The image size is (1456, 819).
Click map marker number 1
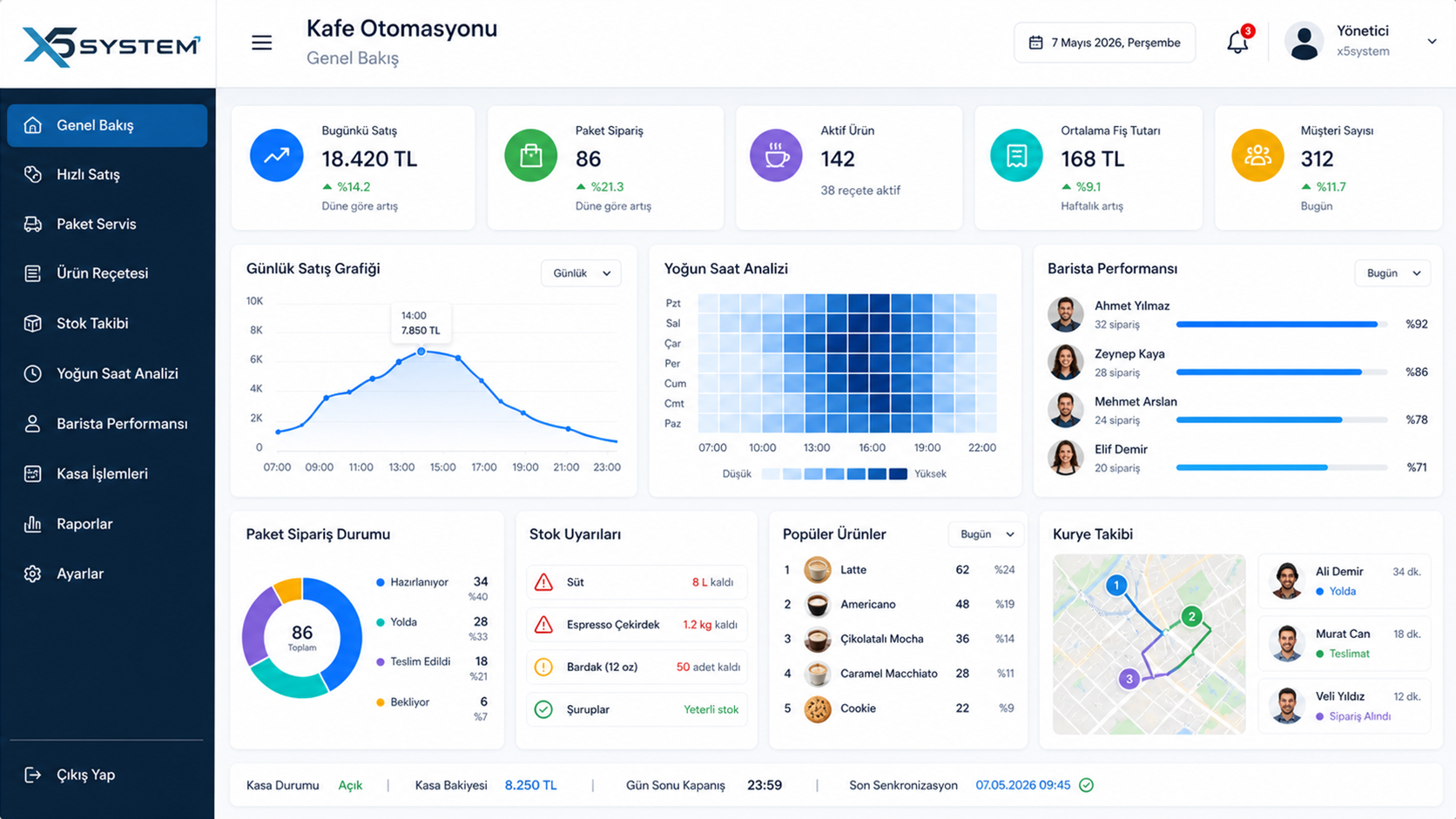pos(1116,585)
